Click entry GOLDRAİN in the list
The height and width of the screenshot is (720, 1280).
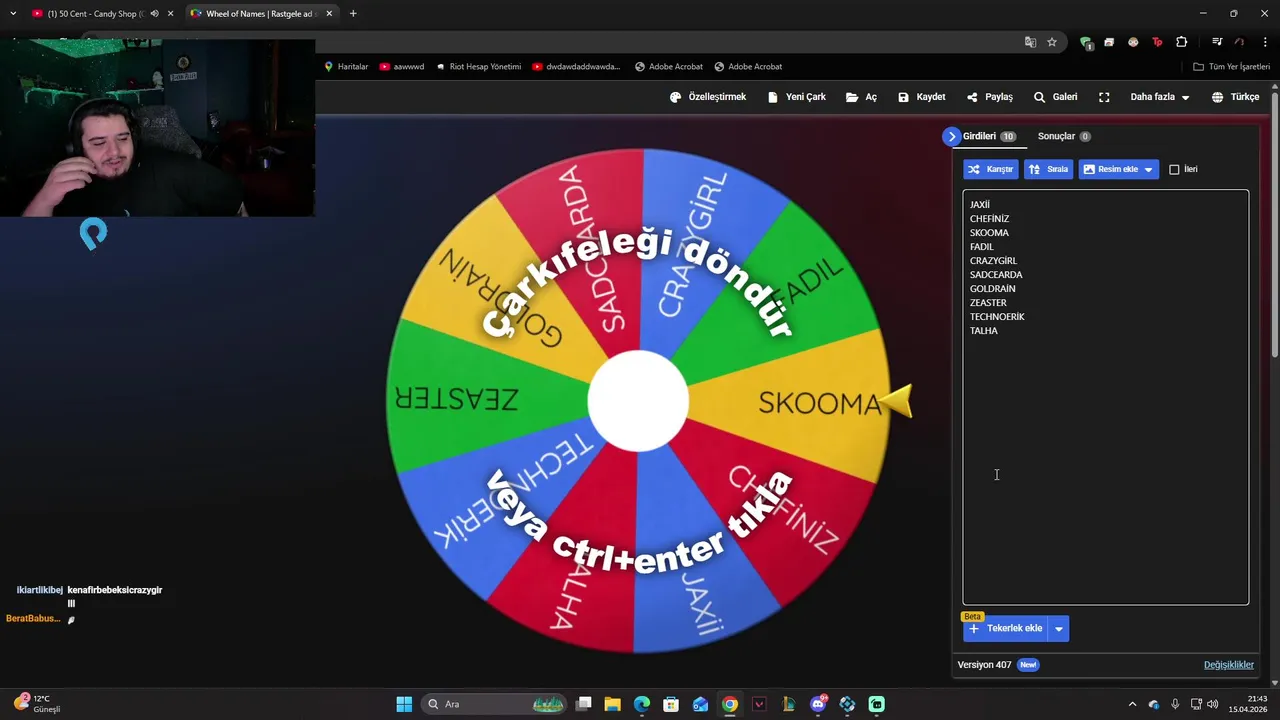click(992, 289)
